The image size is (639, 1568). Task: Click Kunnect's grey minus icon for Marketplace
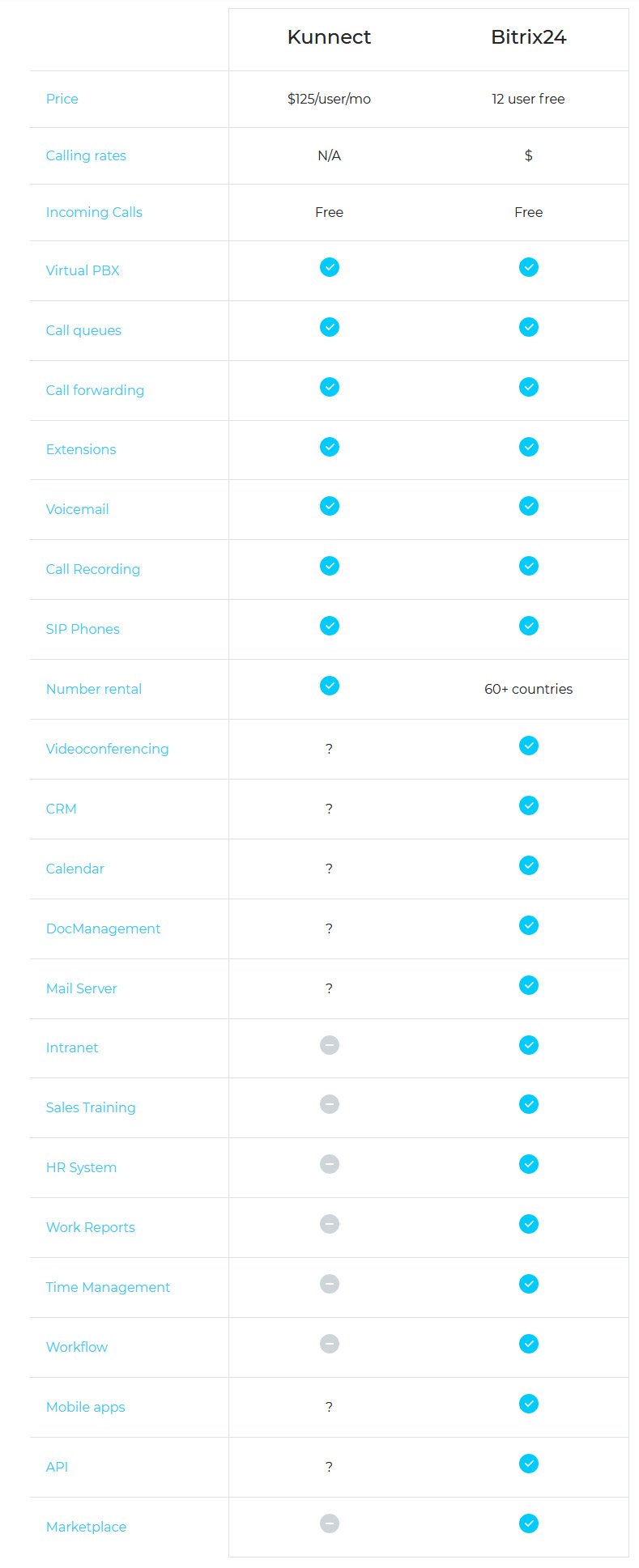(x=329, y=1523)
